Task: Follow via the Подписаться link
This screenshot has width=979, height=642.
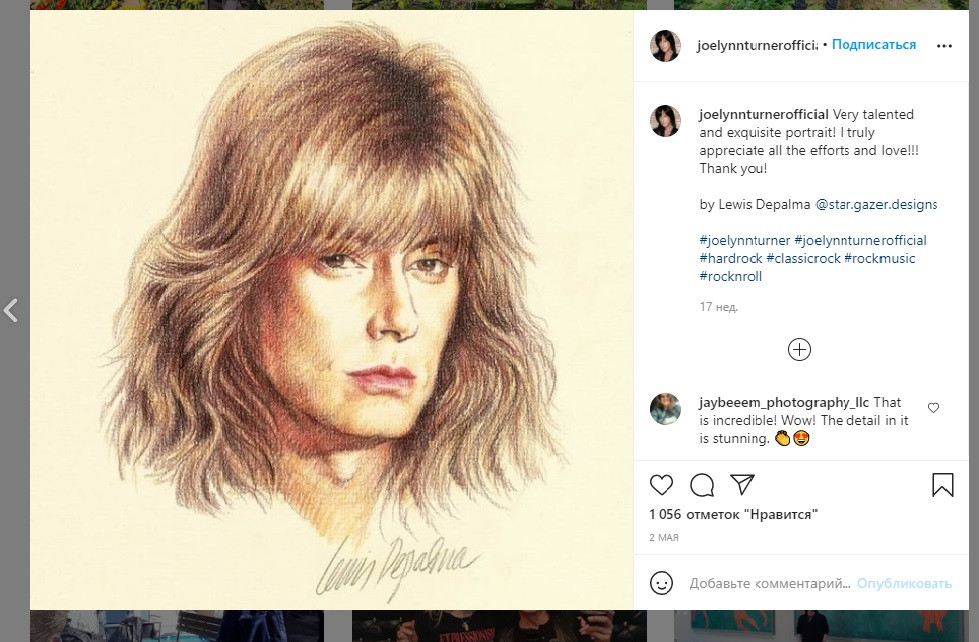Action: click(873, 44)
